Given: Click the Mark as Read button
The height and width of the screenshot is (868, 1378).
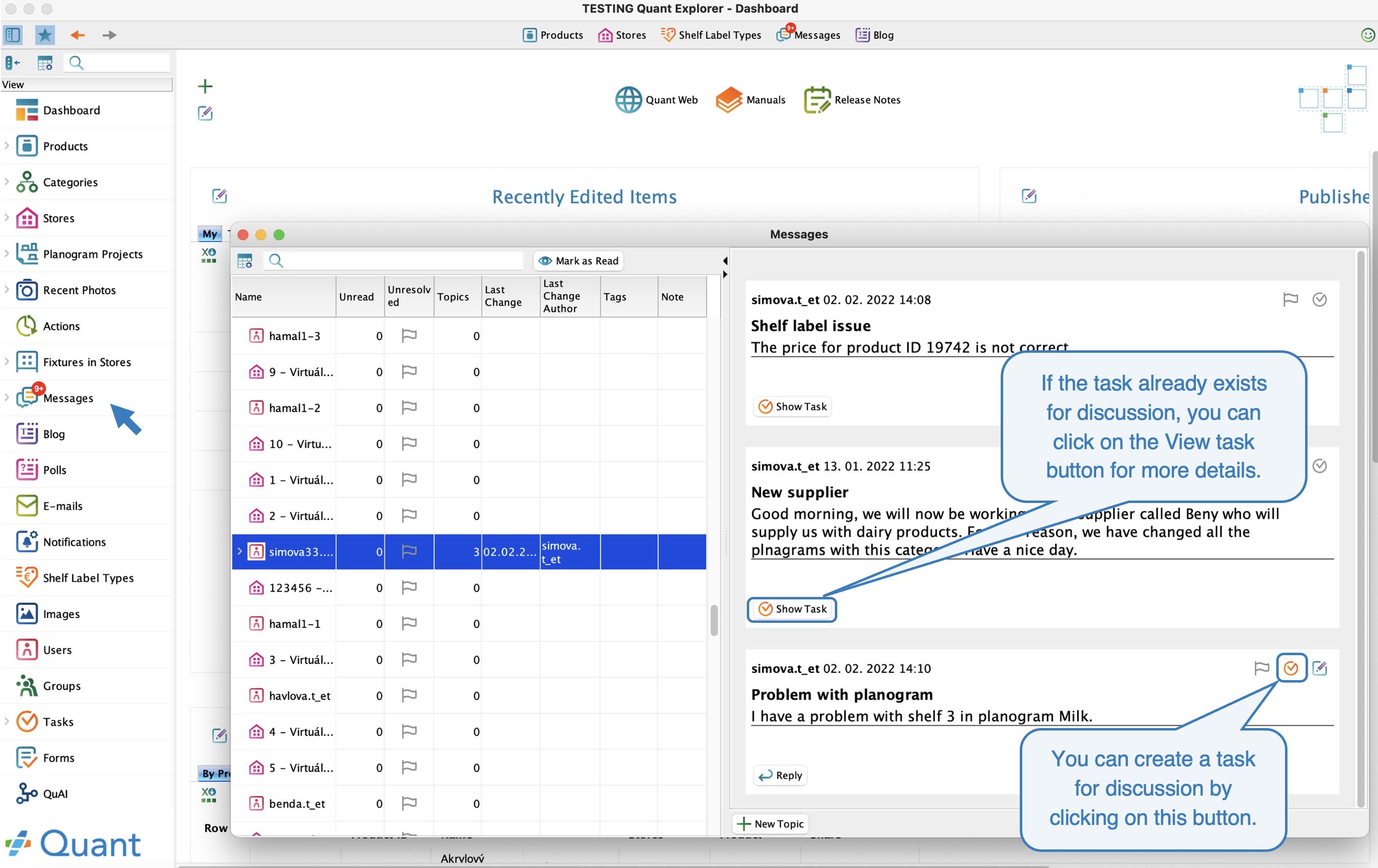Looking at the screenshot, I should tap(578, 261).
